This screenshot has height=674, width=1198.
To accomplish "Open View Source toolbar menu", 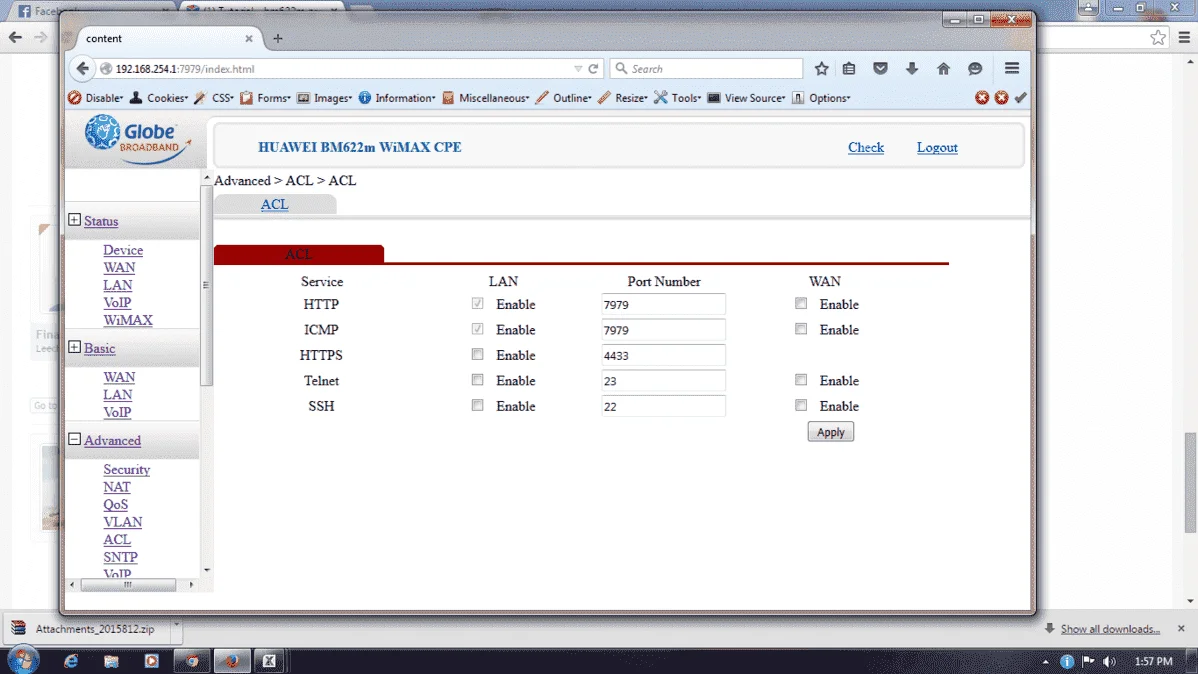I will tap(746, 98).
